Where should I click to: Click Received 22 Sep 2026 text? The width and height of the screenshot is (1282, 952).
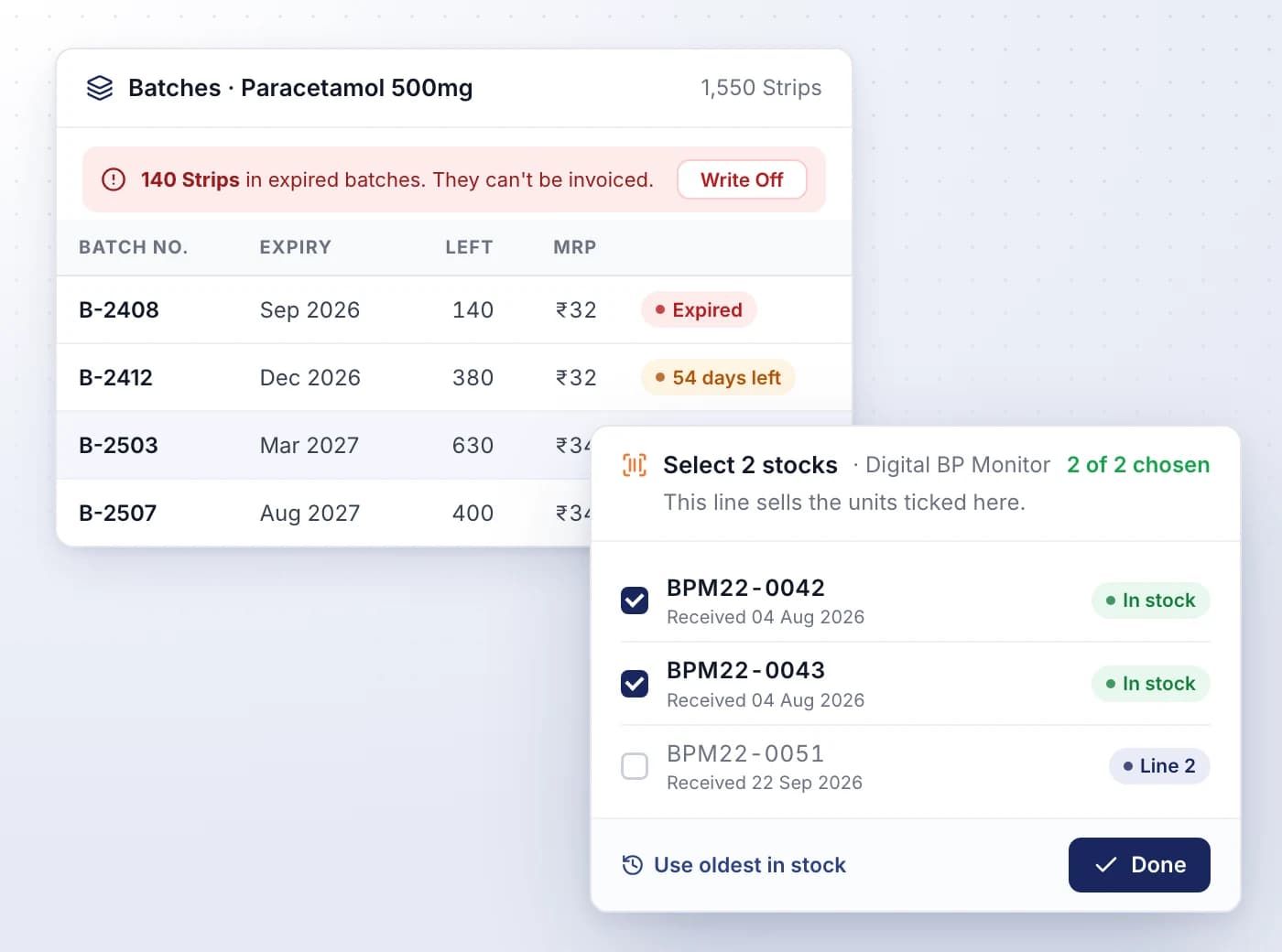pyautogui.click(x=765, y=783)
